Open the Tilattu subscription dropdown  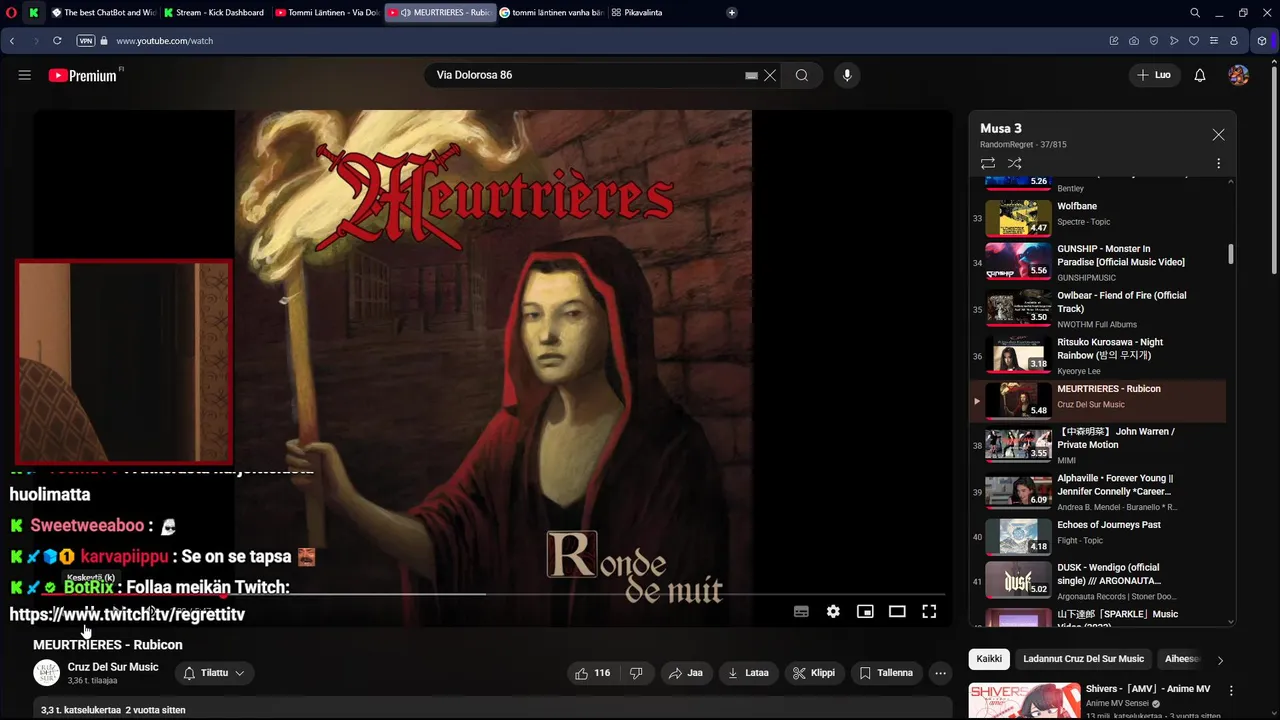tap(214, 673)
